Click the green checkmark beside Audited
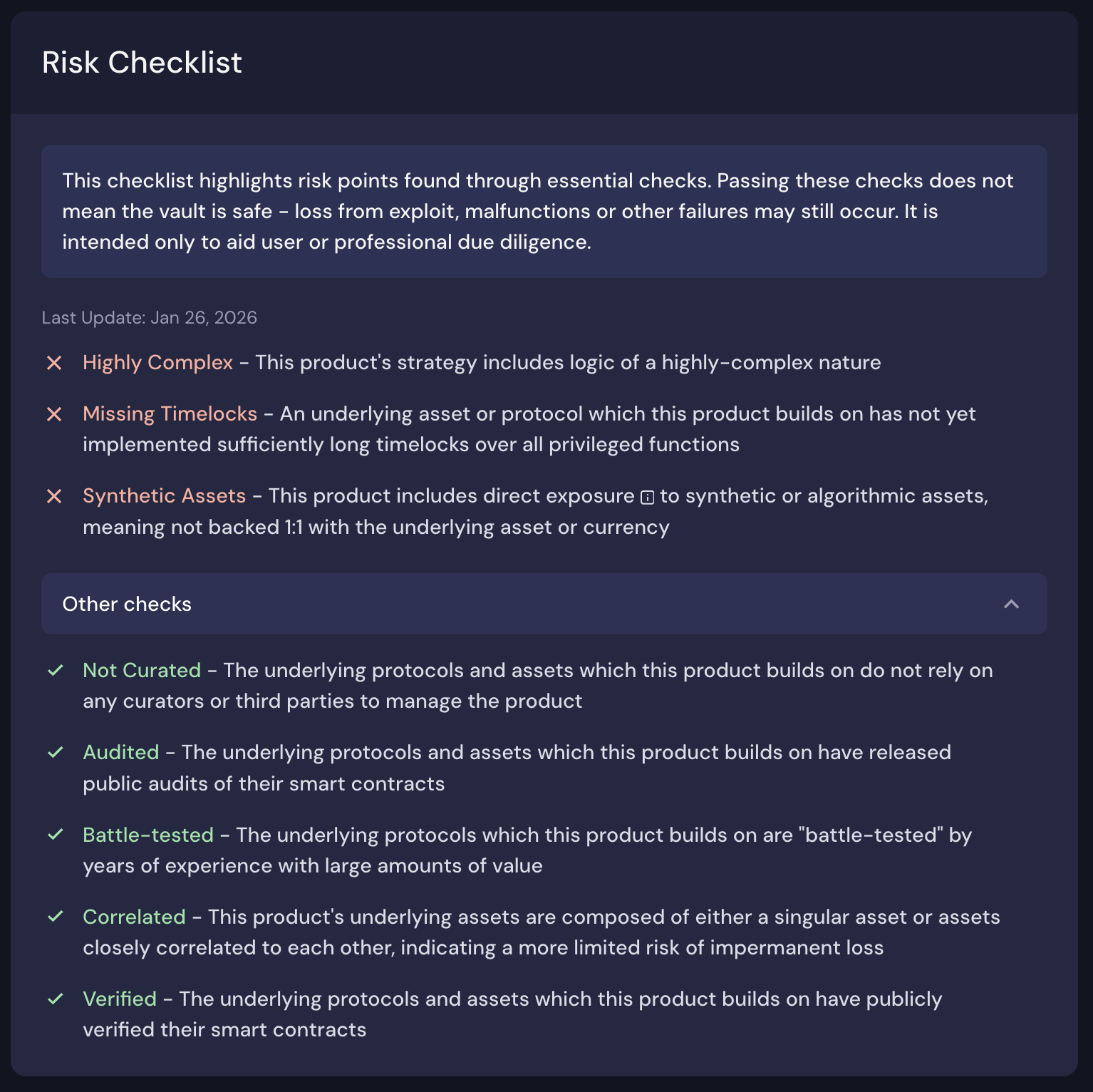Image resolution: width=1093 pixels, height=1092 pixels. (57, 753)
